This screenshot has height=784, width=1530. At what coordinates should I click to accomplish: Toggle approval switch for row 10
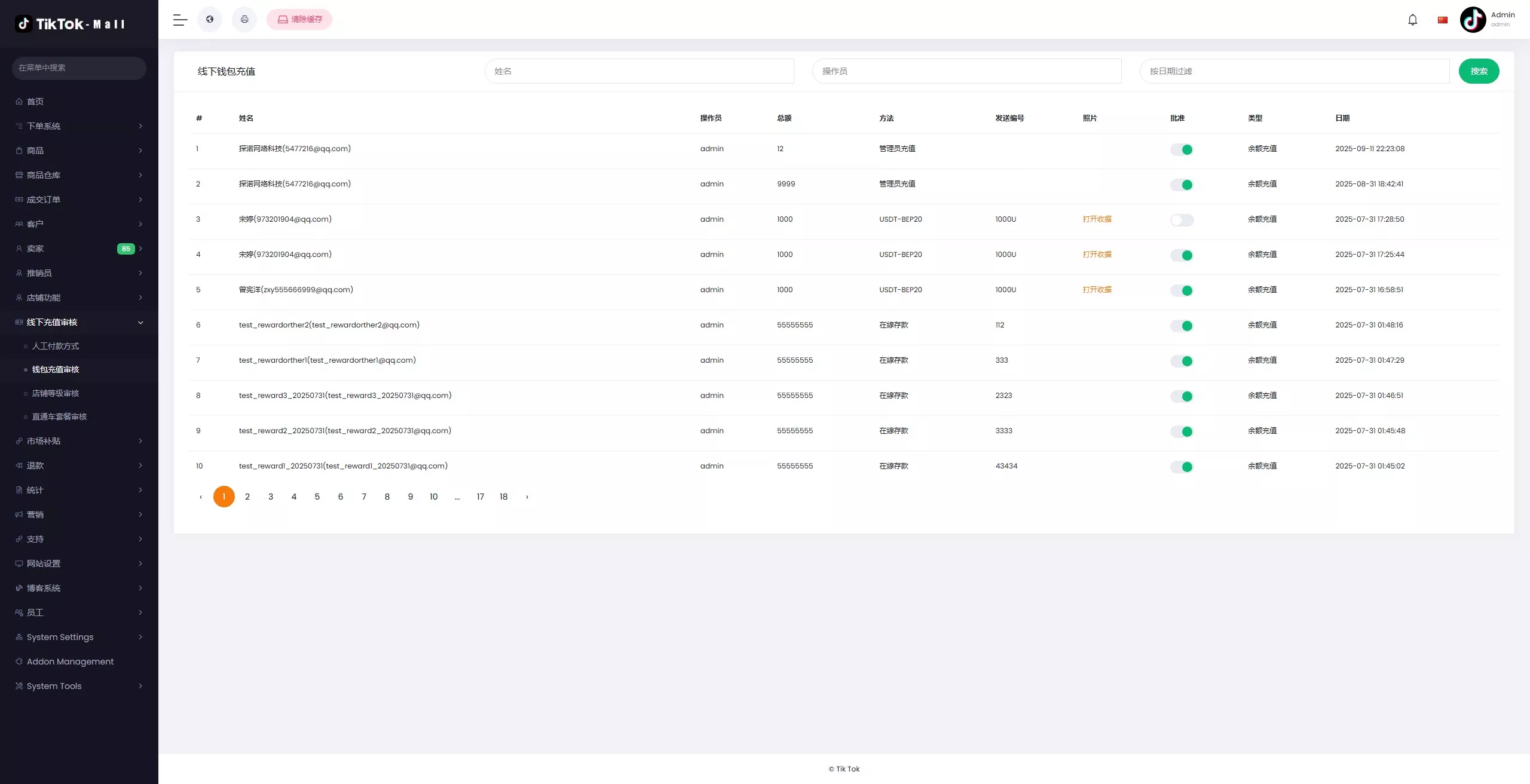tap(1182, 467)
